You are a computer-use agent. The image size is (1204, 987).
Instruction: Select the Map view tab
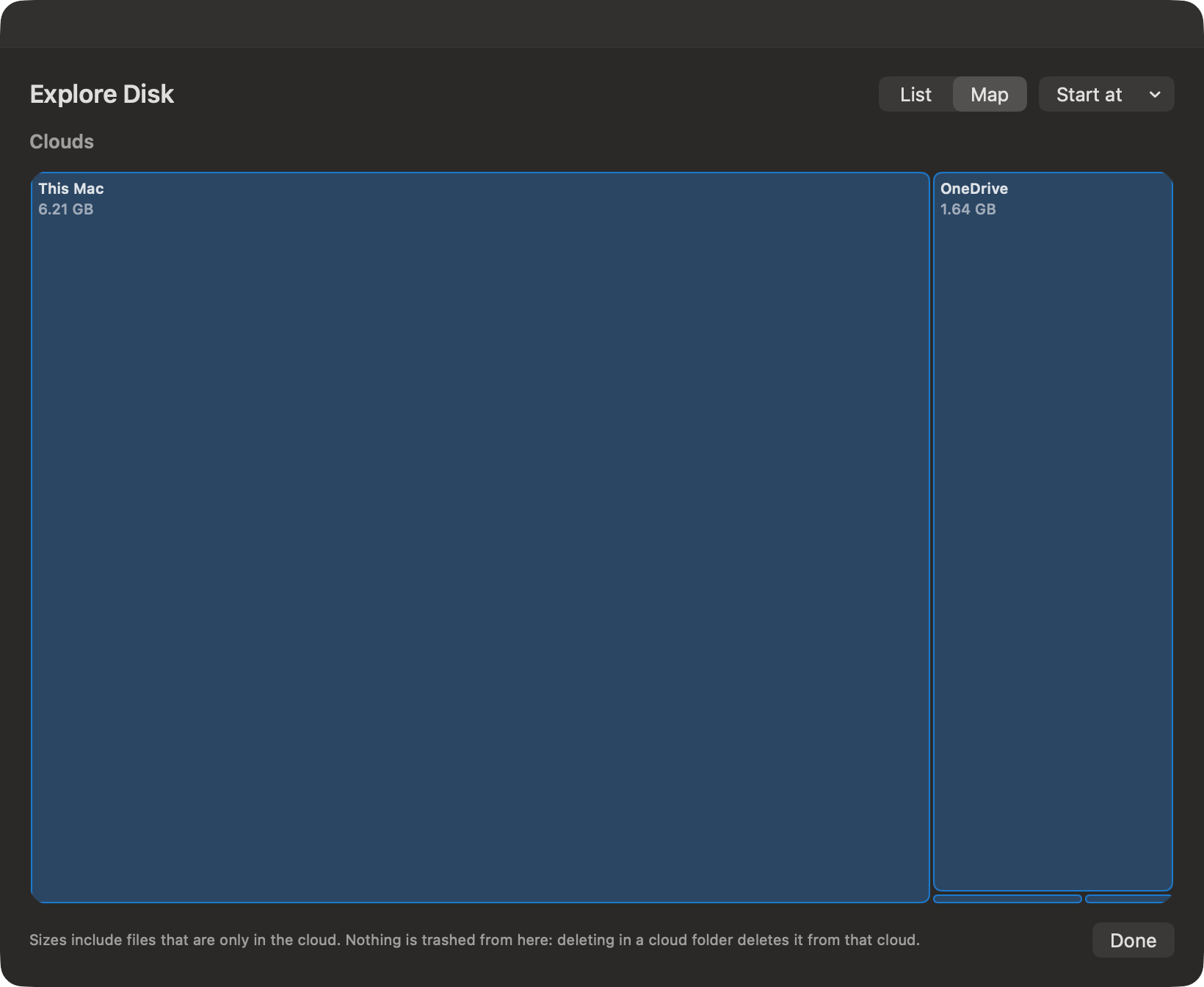989,95
